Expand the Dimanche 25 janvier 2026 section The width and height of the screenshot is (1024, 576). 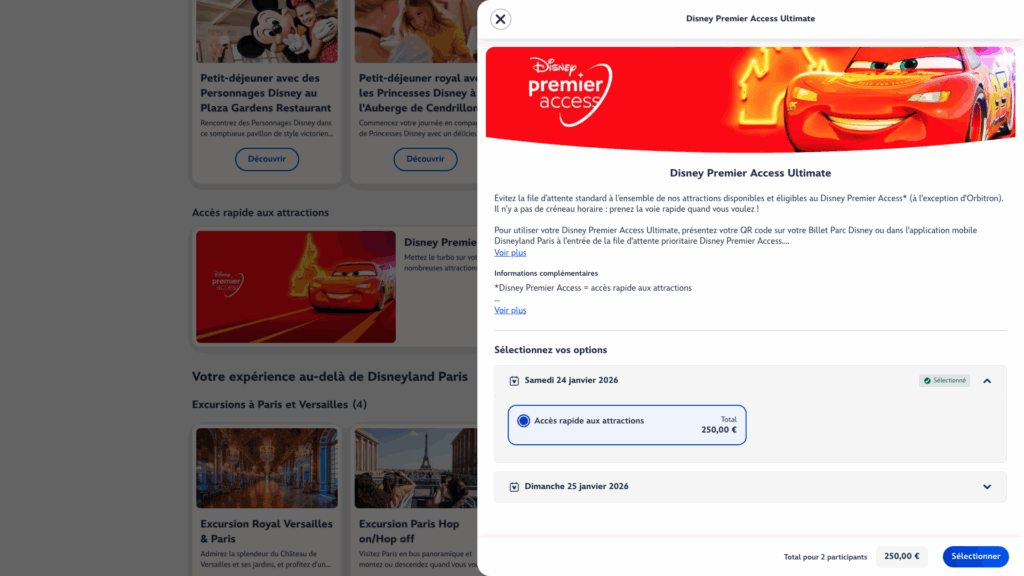[987, 487]
